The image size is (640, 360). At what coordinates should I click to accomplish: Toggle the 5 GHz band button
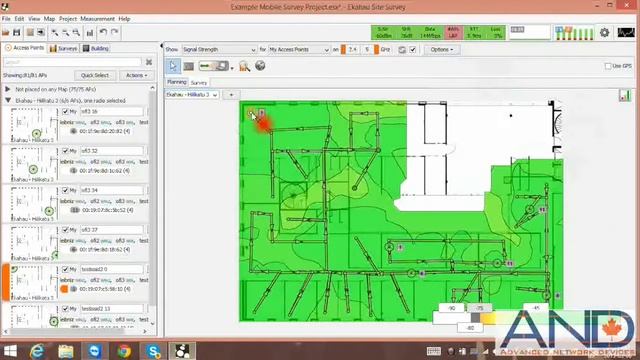coord(370,49)
